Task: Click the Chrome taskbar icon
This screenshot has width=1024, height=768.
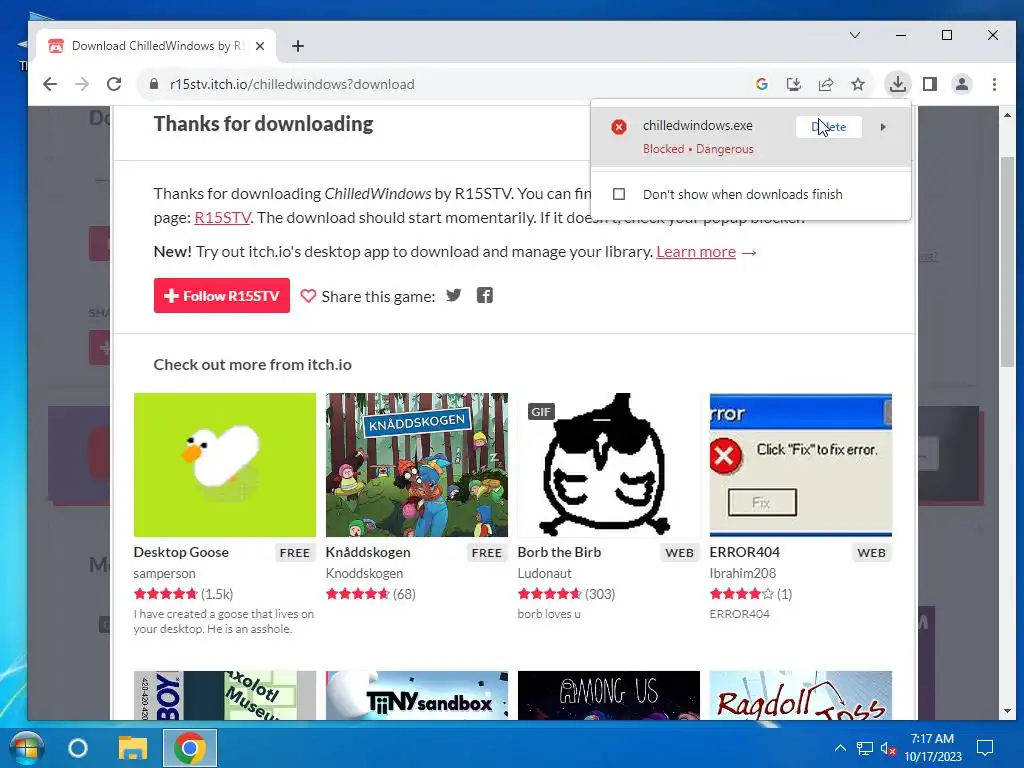Action: click(190, 748)
